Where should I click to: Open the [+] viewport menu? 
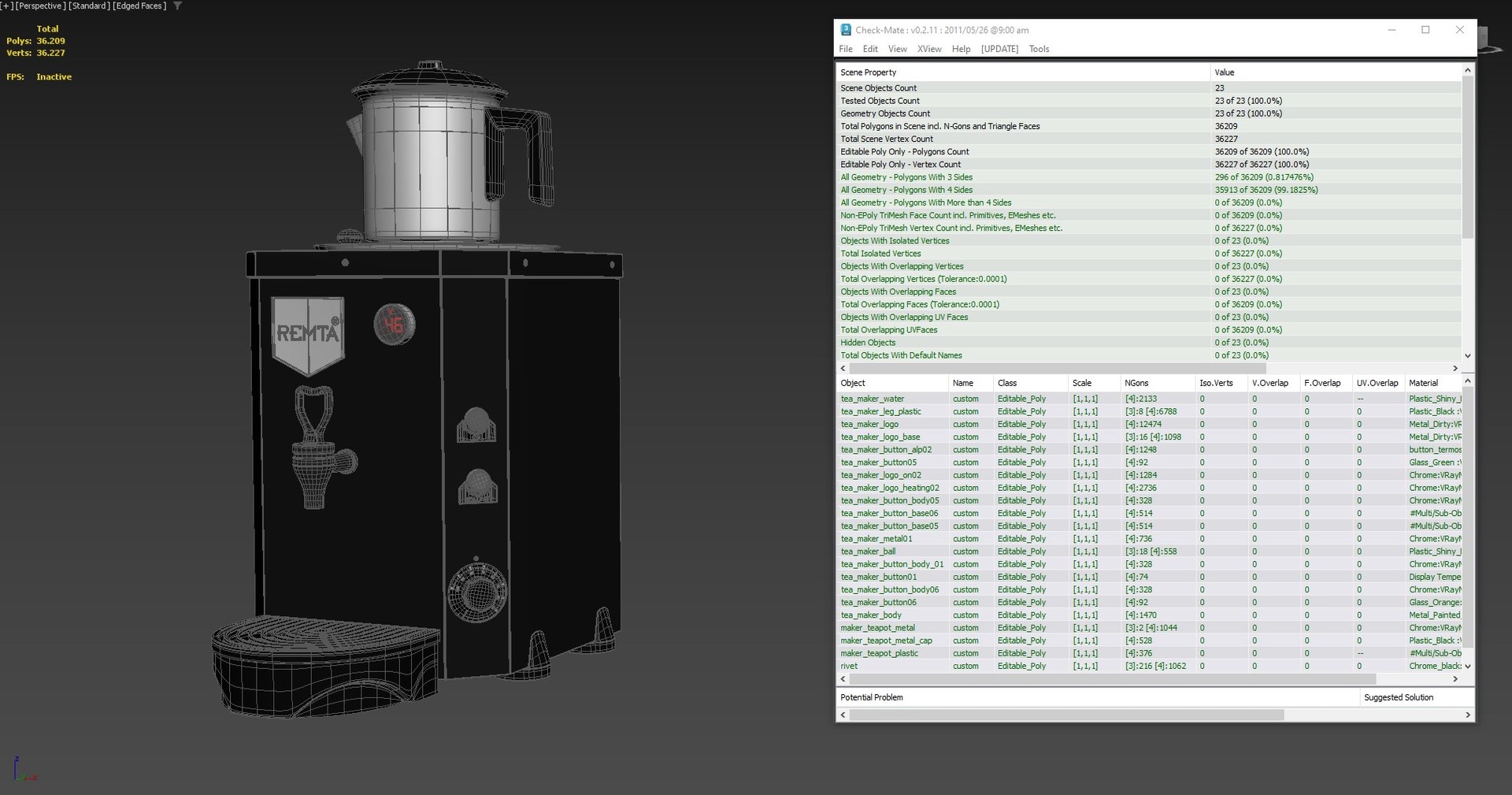(x=7, y=6)
